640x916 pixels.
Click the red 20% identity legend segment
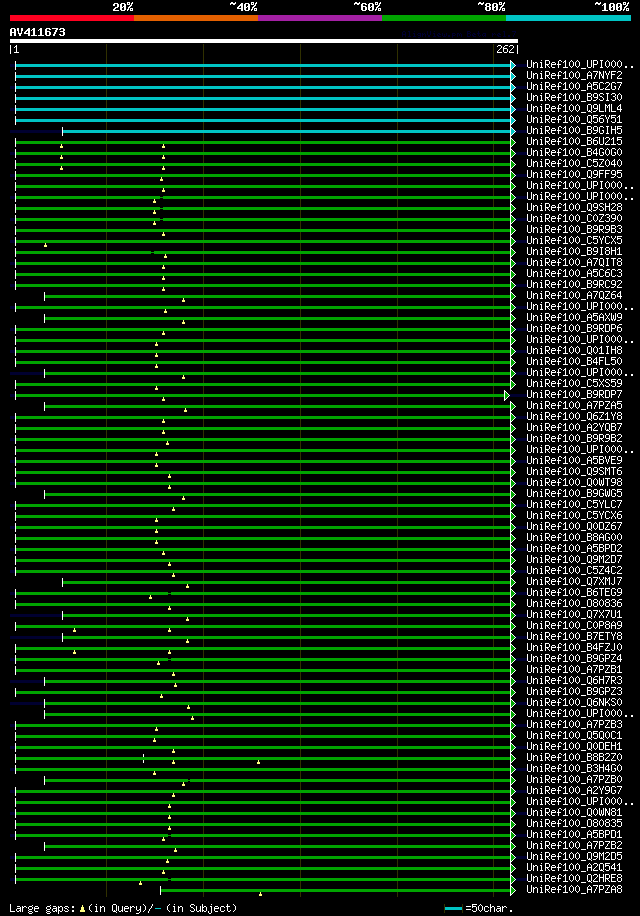(72, 18)
